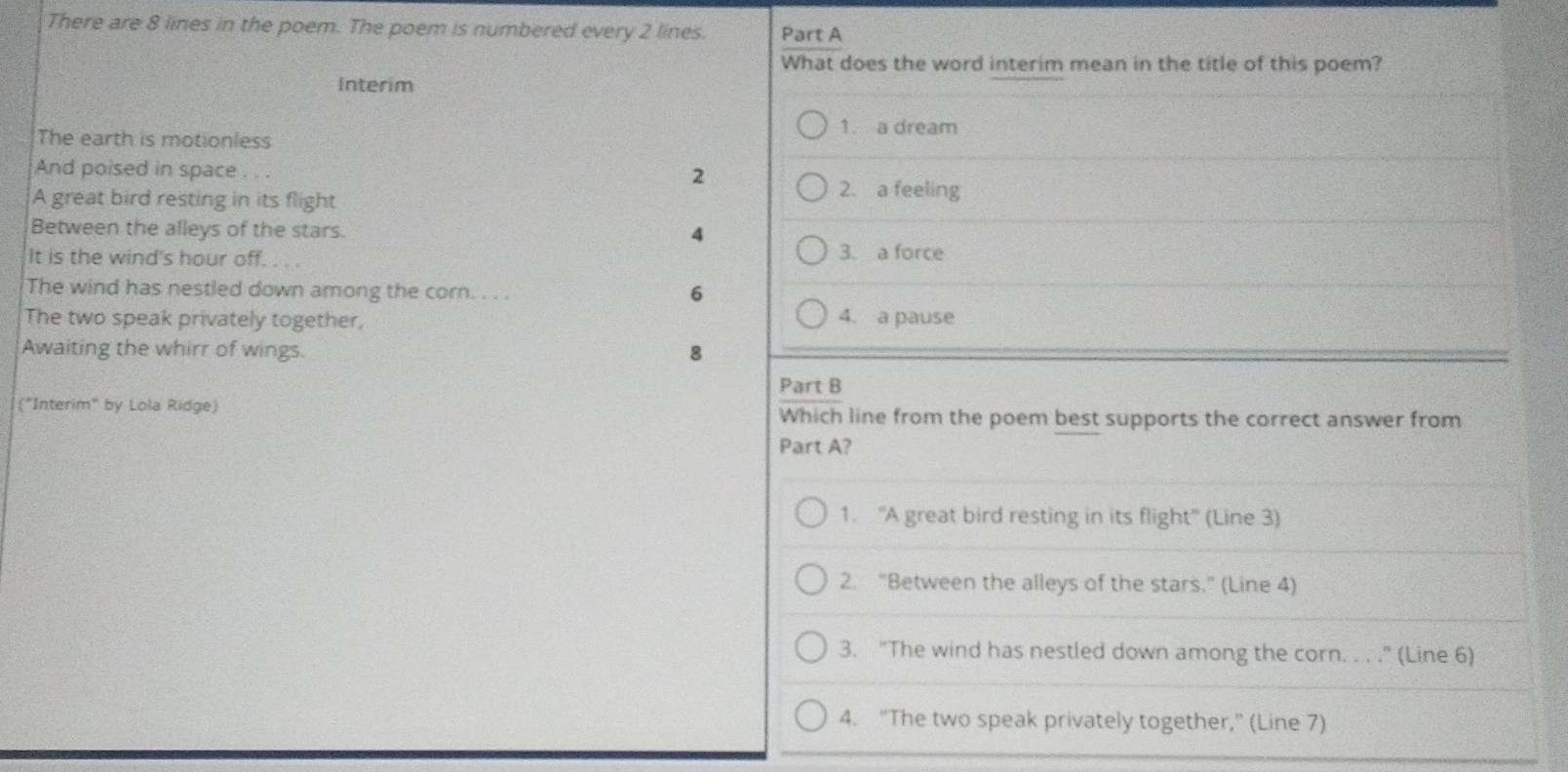The height and width of the screenshot is (772, 1568).
Task: Click the Part A heading
Action: tap(811, 34)
